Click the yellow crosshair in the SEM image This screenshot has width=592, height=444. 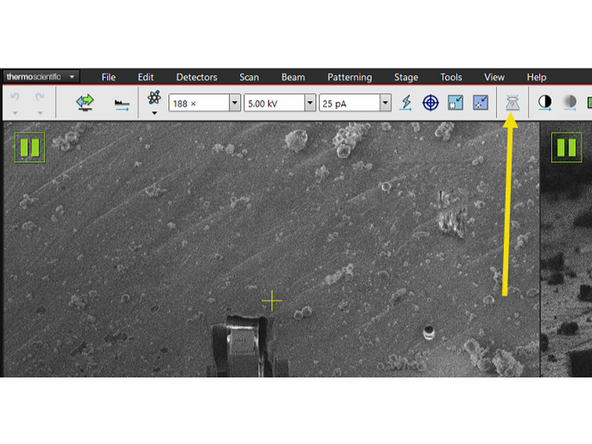(x=271, y=301)
